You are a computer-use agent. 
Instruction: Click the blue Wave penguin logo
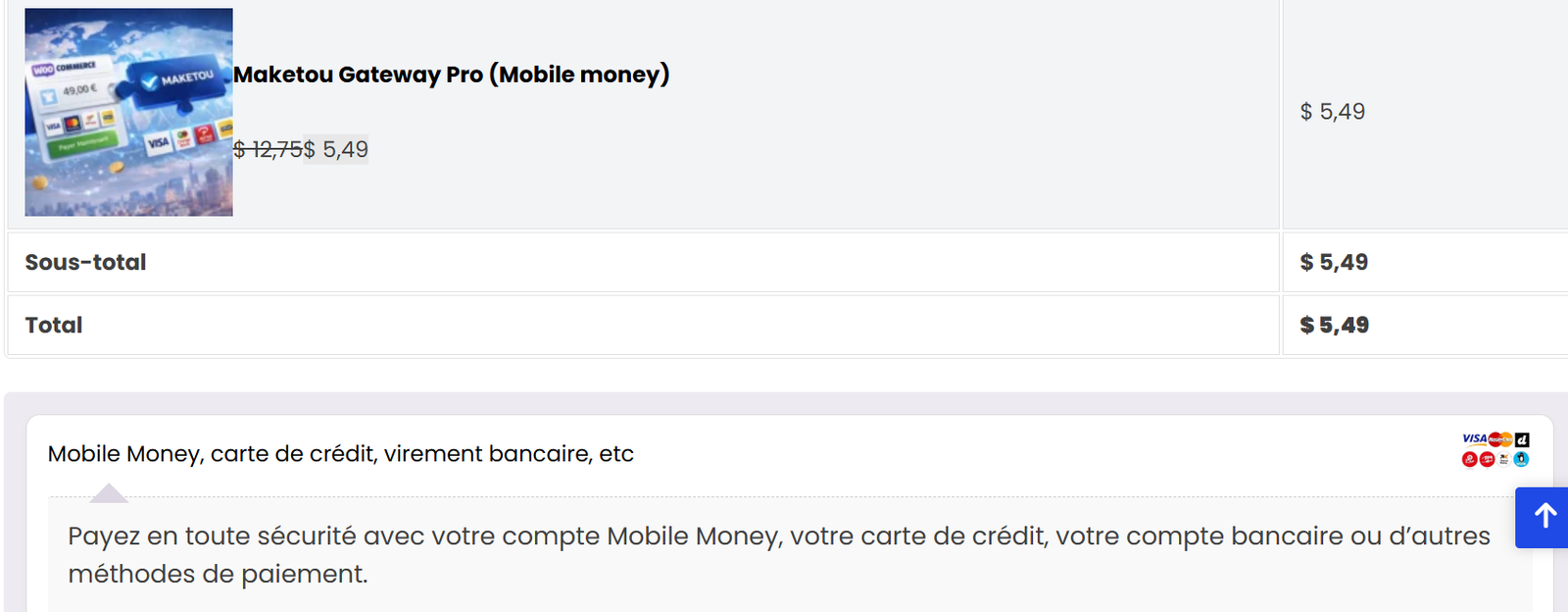tap(1521, 459)
